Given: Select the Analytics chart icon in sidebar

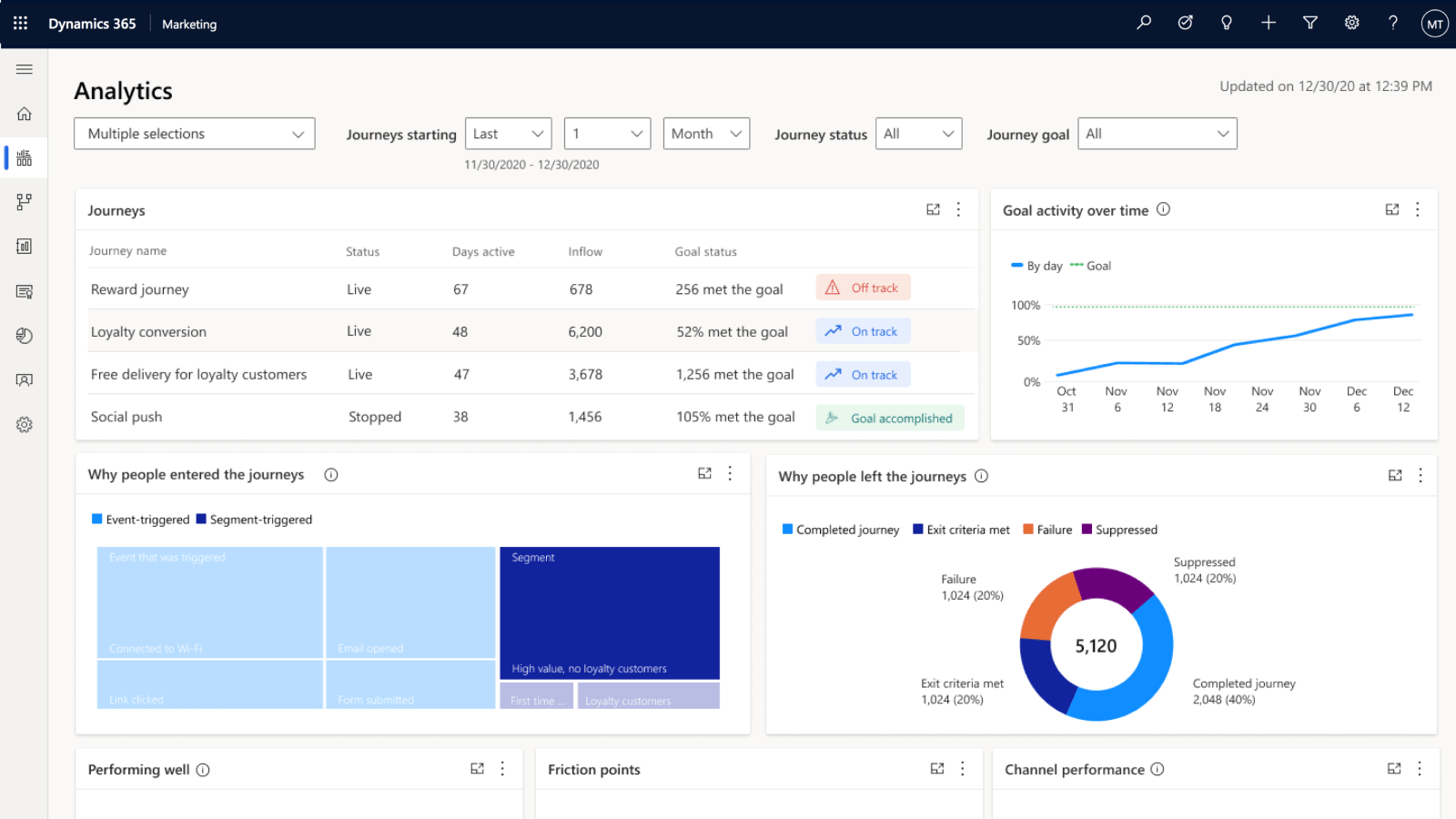Looking at the screenshot, I should click(x=24, y=157).
